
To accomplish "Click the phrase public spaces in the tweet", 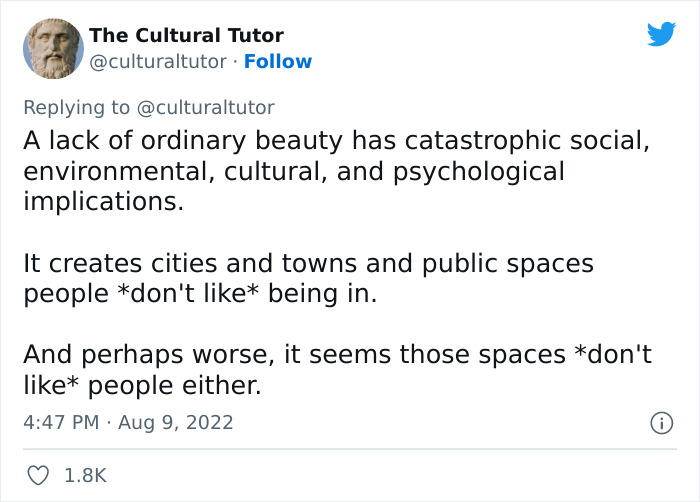I will pos(508,264).
